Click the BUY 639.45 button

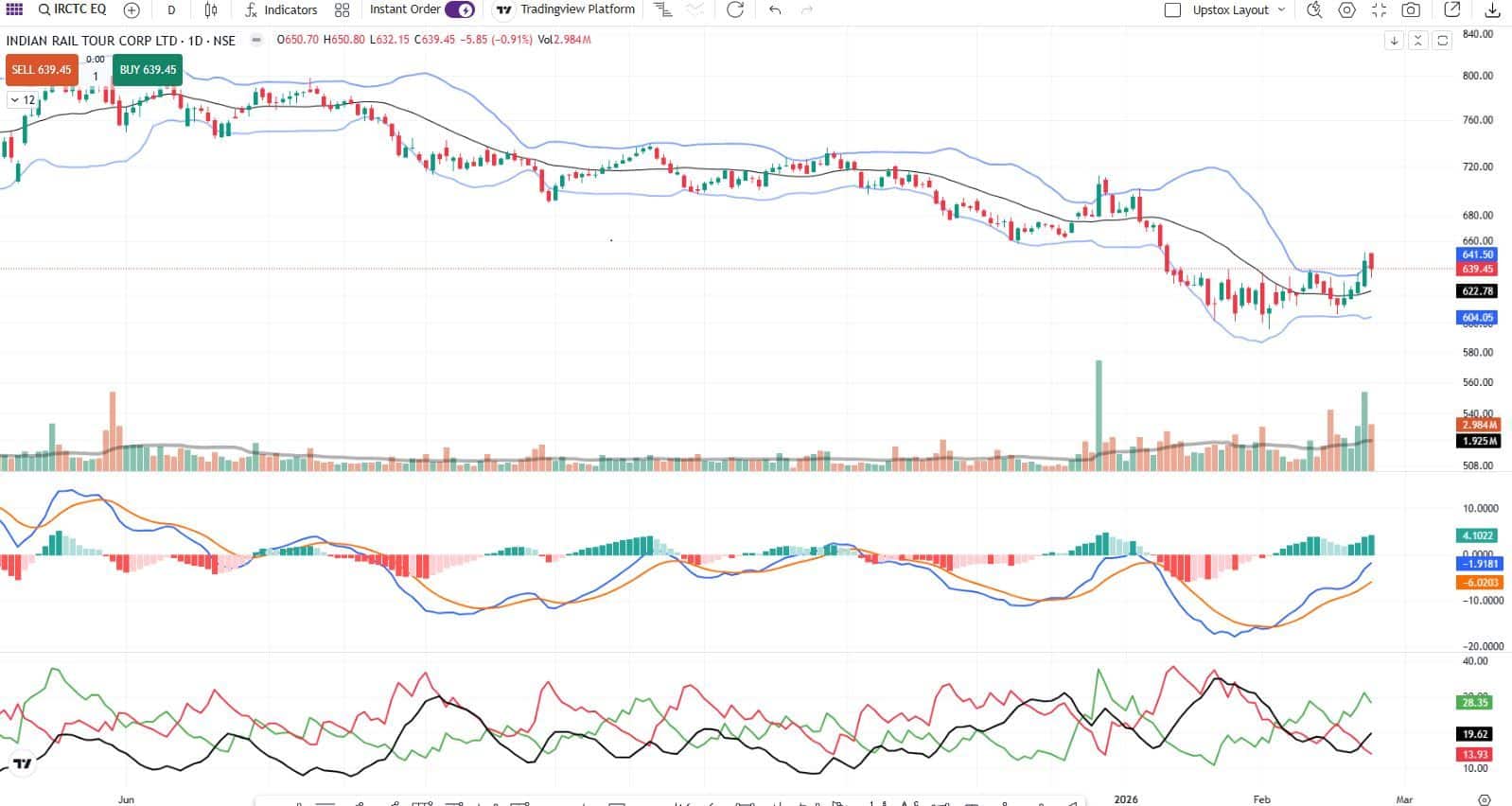[148, 70]
